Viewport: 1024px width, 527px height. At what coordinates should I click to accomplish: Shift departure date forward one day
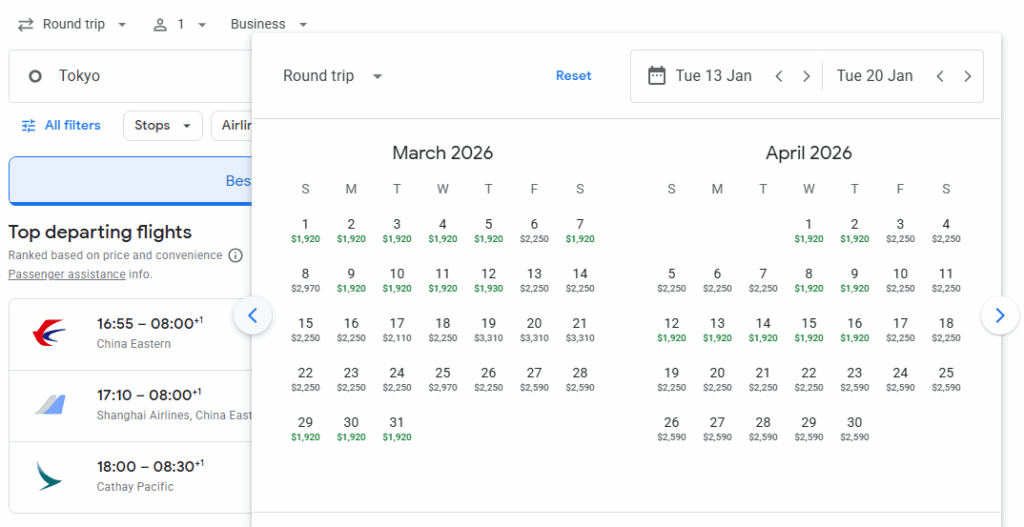806,76
